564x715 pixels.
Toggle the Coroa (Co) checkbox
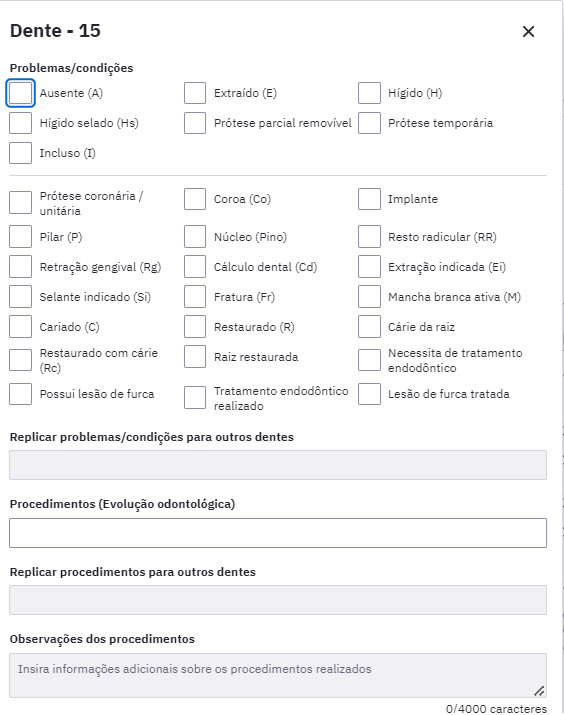[x=195, y=199]
